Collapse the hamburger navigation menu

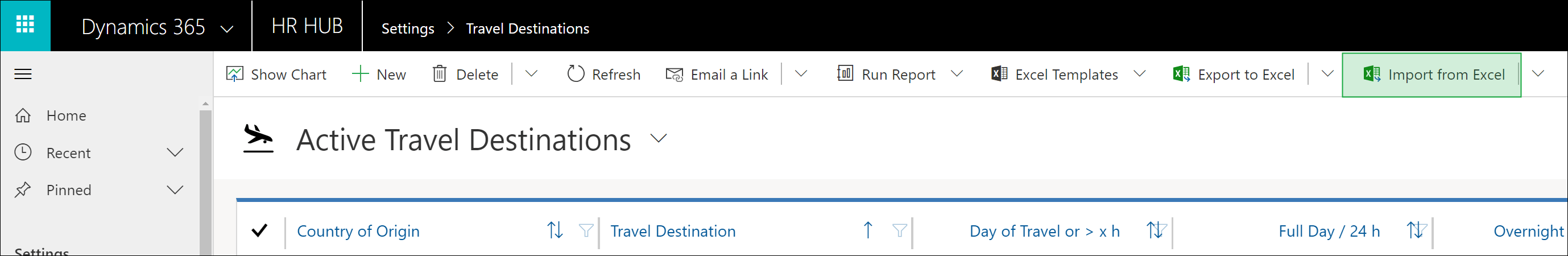point(23,75)
